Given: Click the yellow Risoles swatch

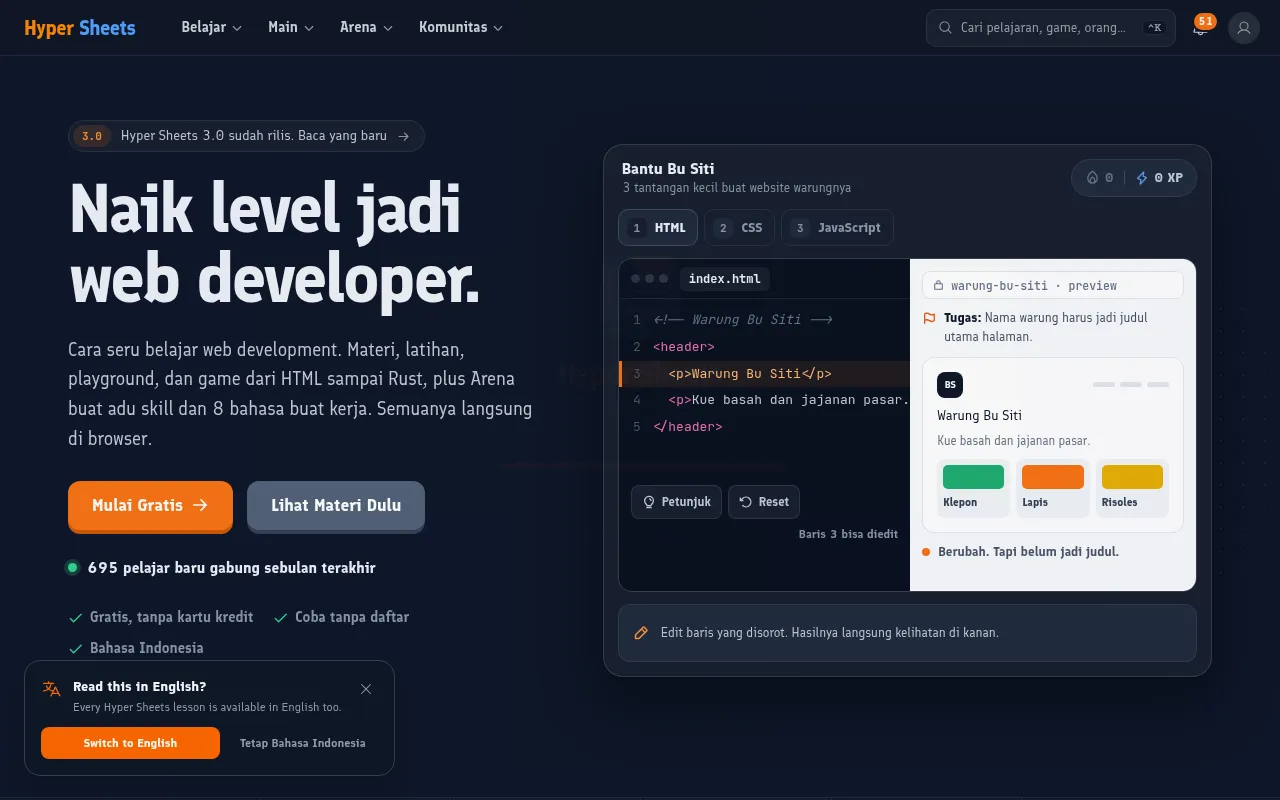Looking at the screenshot, I should pyautogui.click(x=1132, y=477).
